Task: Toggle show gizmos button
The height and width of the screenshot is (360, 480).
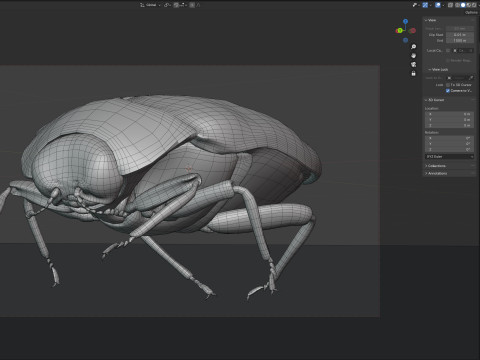Action: click(425, 5)
